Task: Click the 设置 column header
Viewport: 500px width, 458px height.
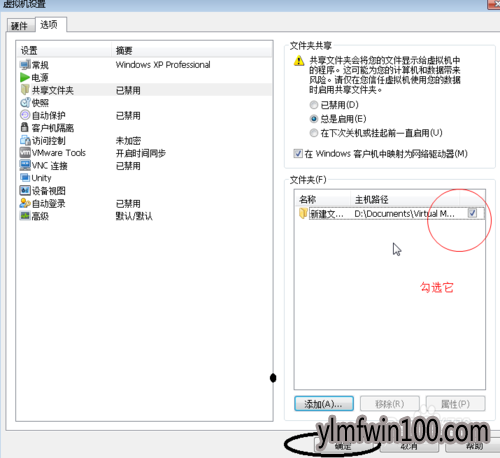Action: point(64,50)
